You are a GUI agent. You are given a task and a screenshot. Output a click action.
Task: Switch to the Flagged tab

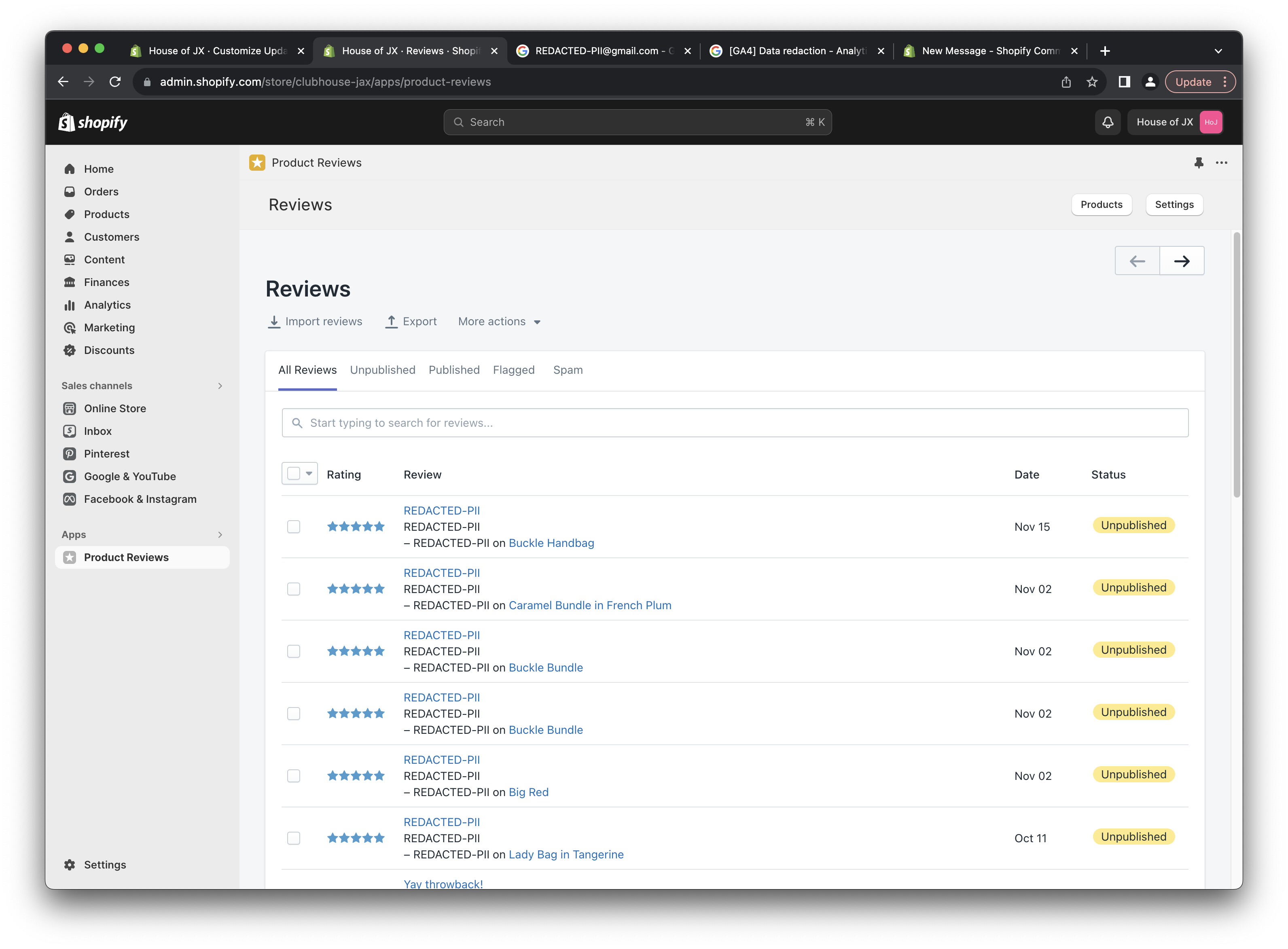(x=513, y=371)
